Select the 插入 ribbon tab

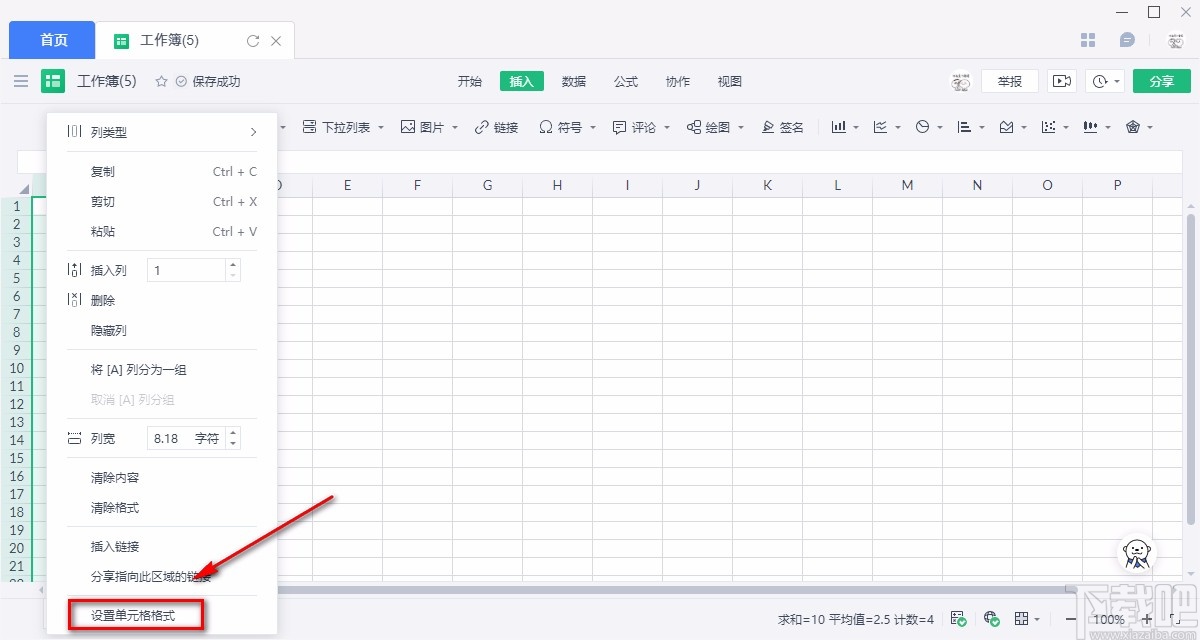[522, 81]
